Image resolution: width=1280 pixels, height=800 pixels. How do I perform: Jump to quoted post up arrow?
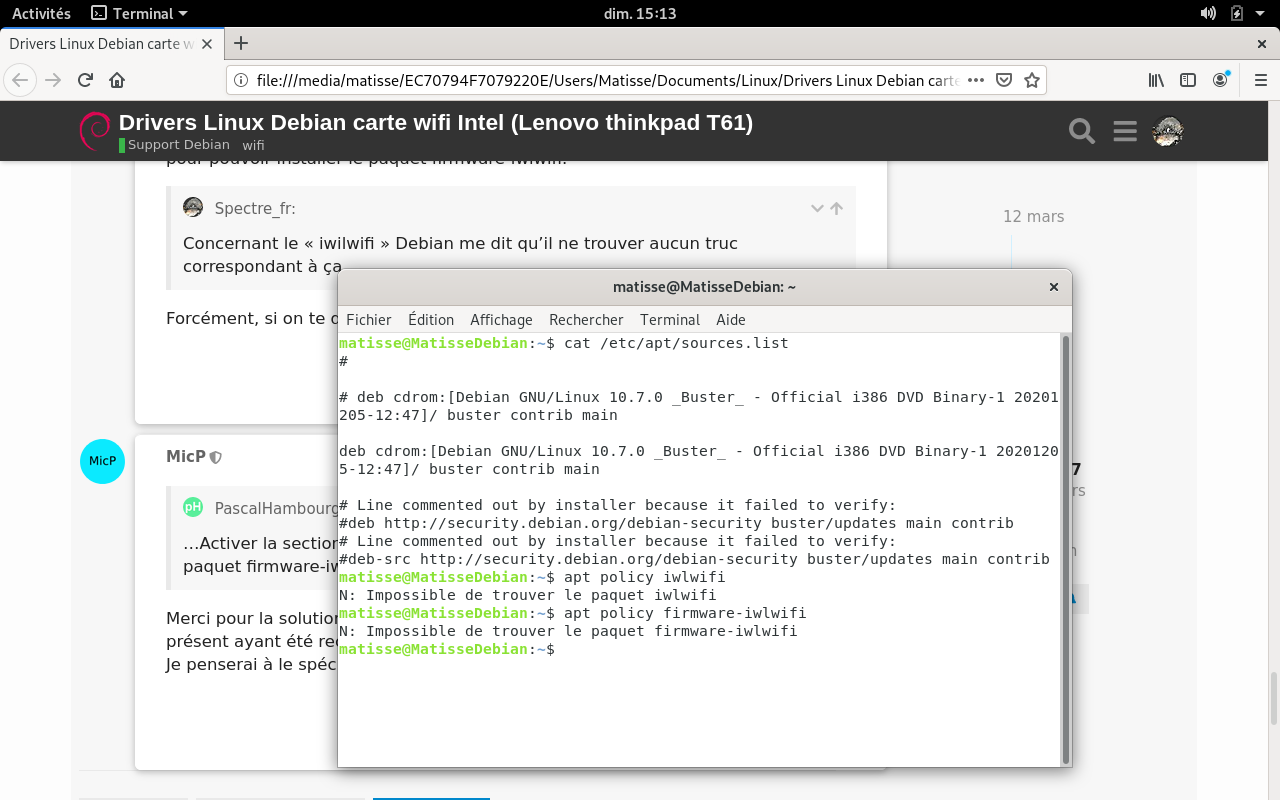[836, 208]
